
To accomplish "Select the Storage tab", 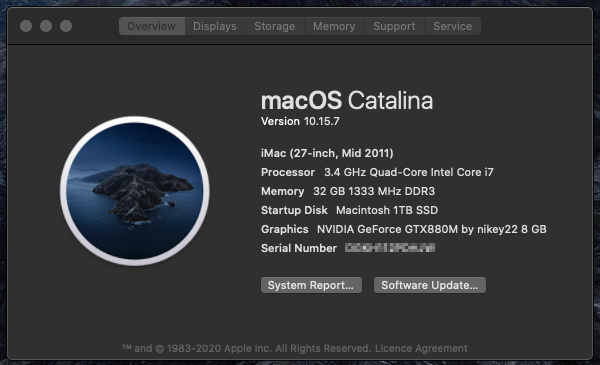I will coord(275,26).
